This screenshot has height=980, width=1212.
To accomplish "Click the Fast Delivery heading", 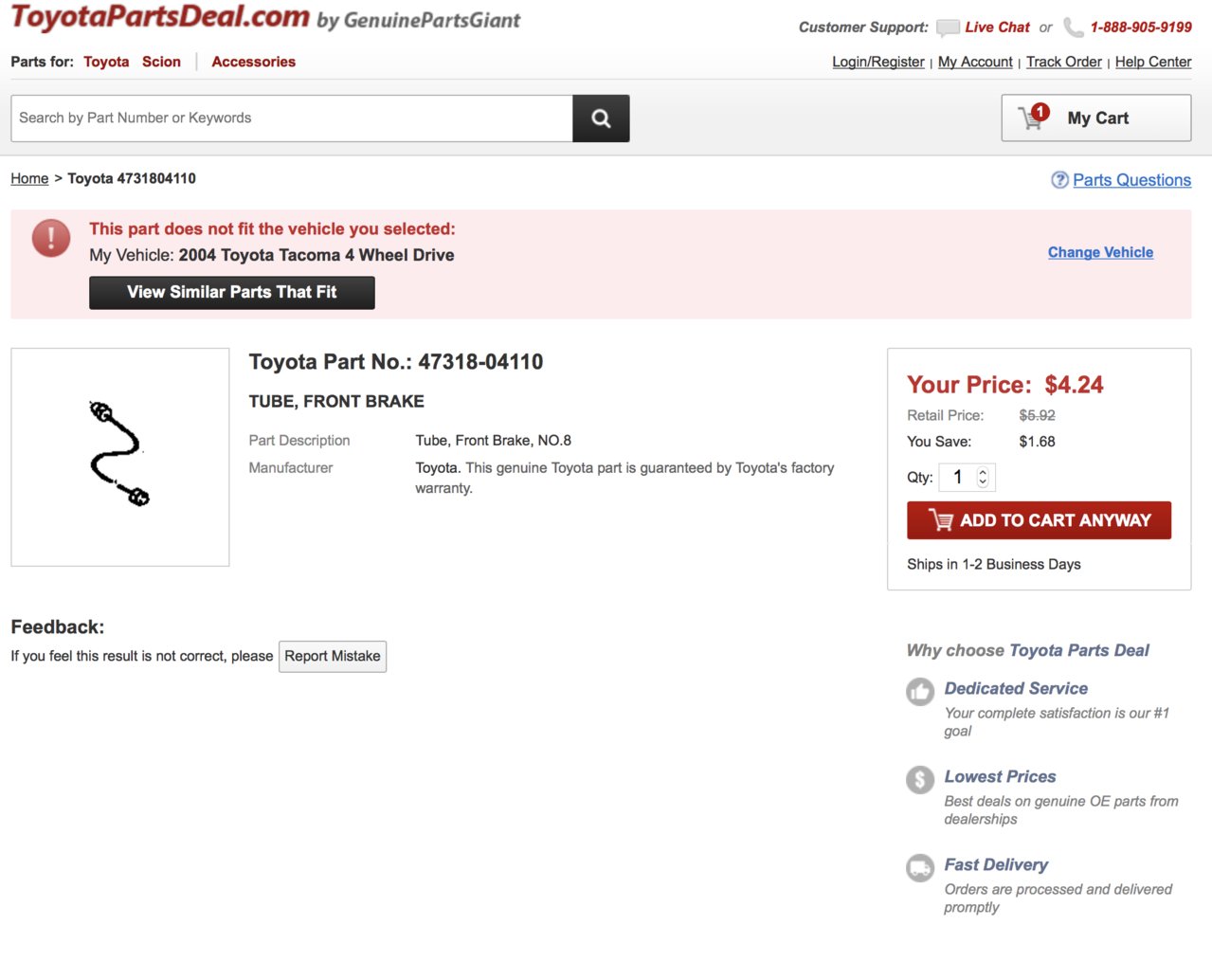I will 996,865.
